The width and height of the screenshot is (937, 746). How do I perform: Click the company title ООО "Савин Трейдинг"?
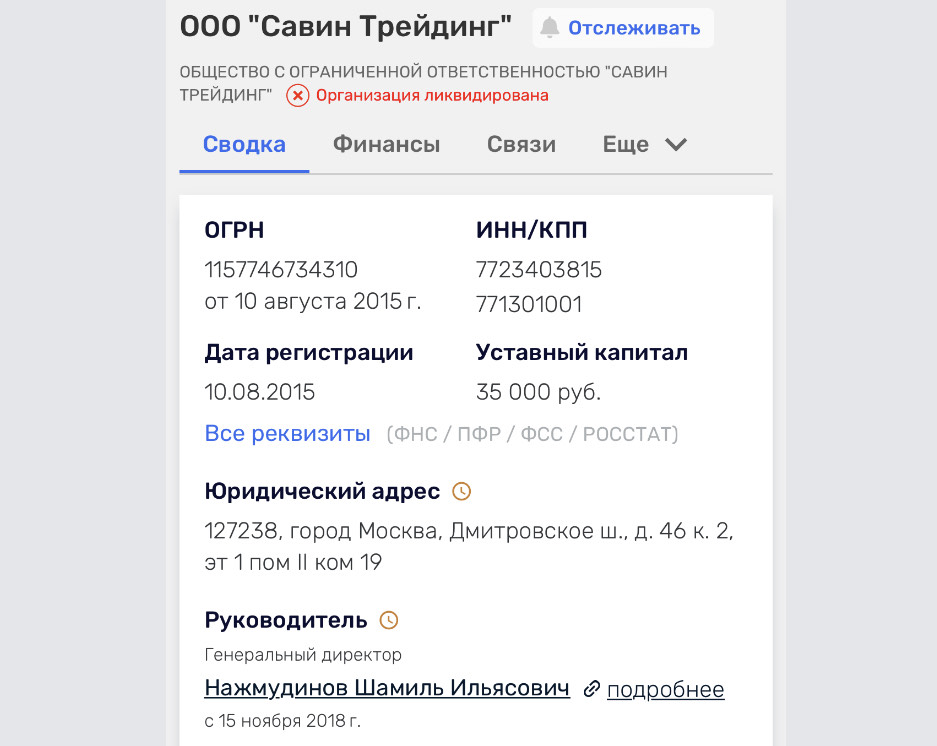(346, 27)
